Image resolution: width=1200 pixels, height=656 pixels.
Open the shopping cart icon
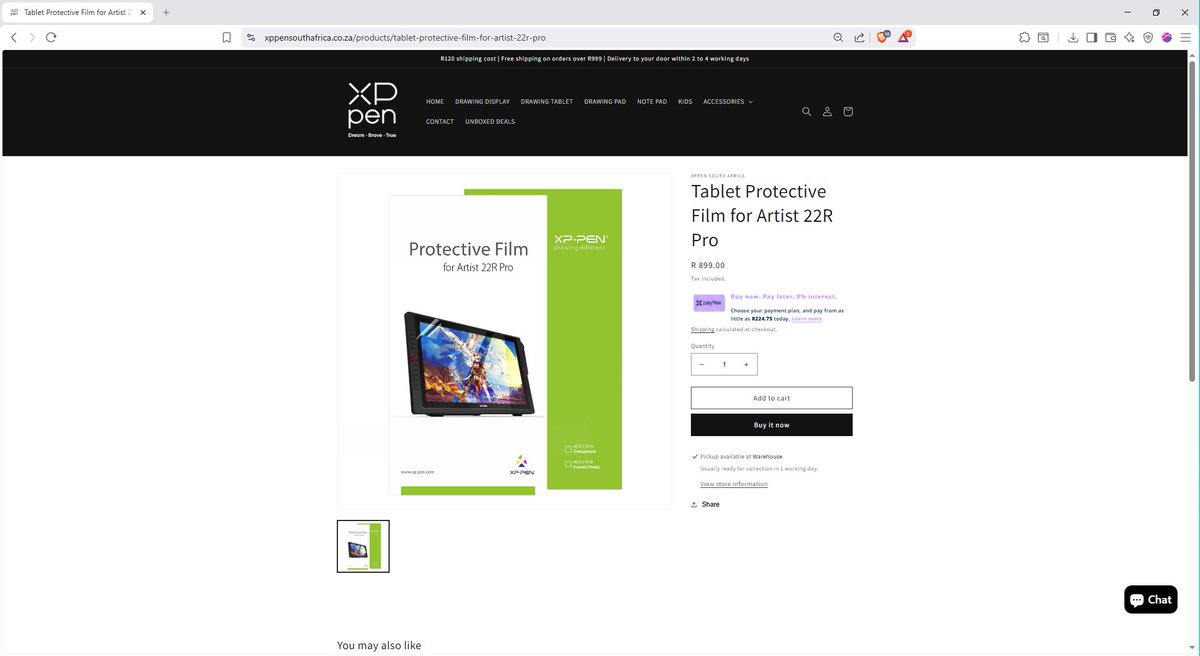point(848,111)
